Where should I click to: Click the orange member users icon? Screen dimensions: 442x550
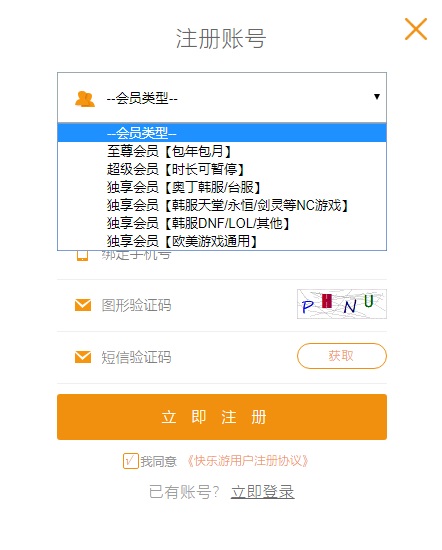[85, 99]
